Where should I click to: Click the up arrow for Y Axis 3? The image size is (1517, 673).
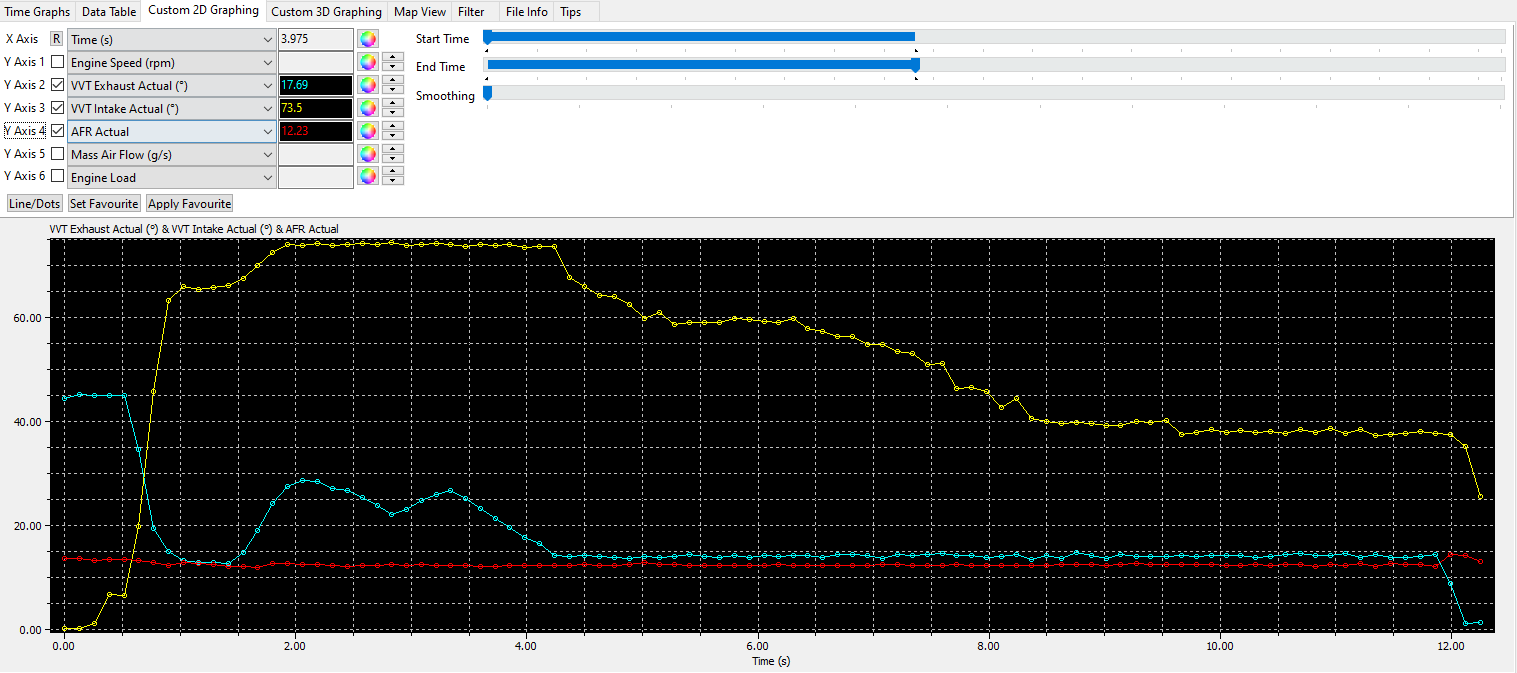pos(393,103)
